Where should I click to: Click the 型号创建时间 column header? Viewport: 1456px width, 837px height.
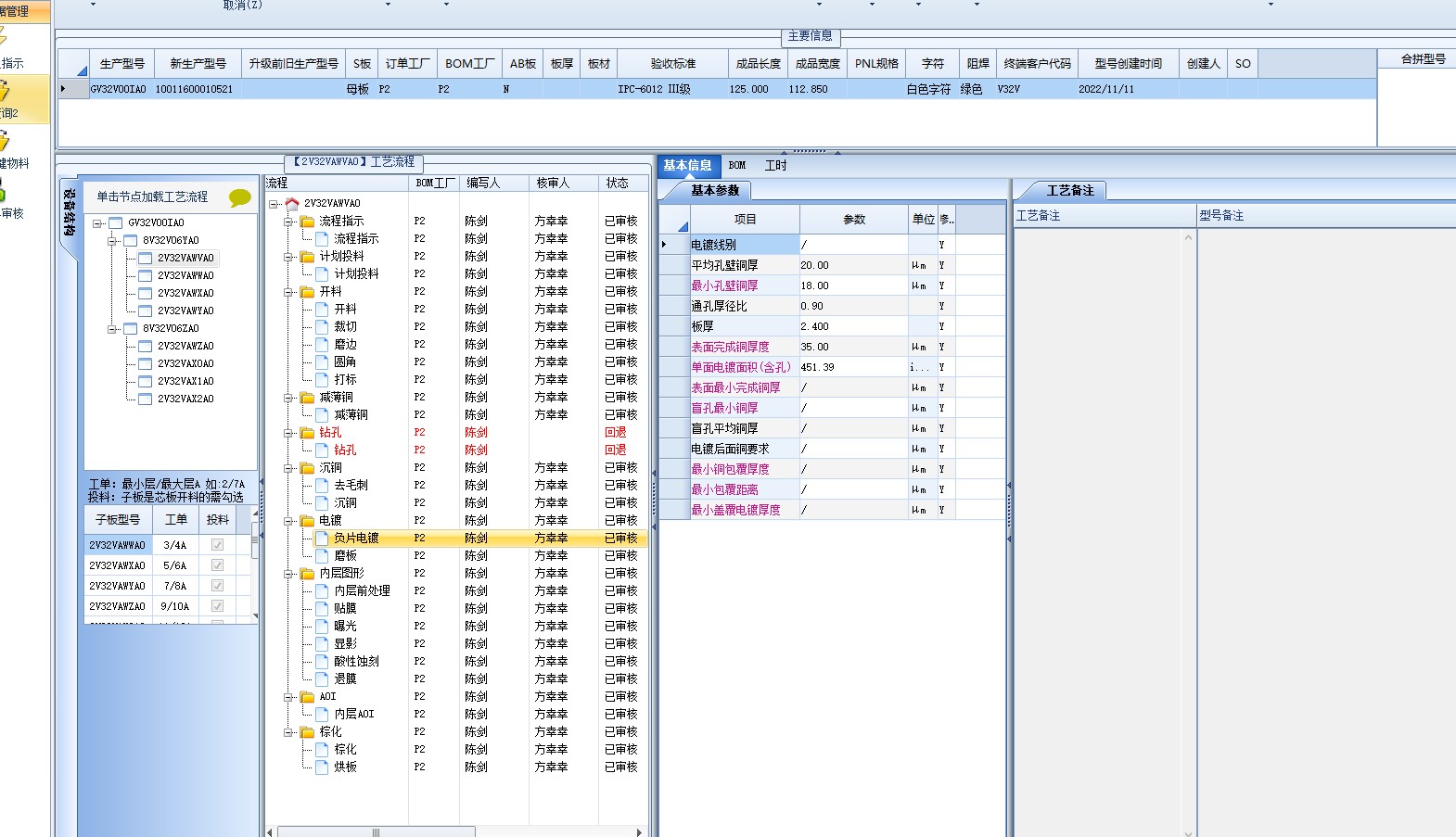pyautogui.click(x=1128, y=63)
